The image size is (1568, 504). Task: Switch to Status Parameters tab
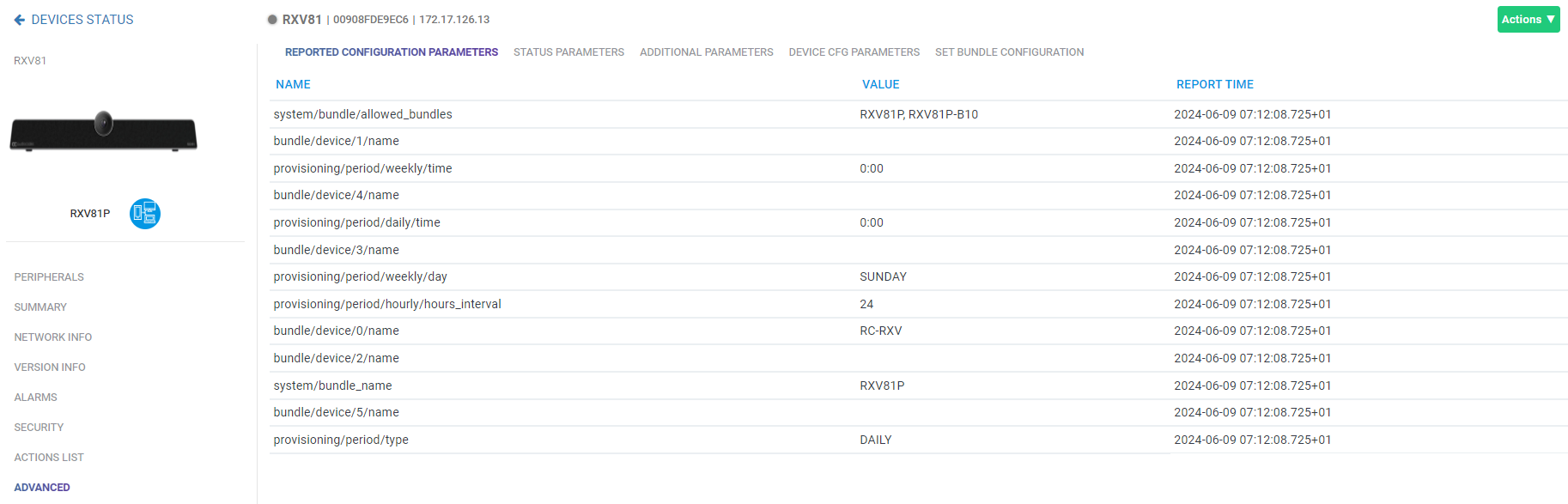point(568,52)
